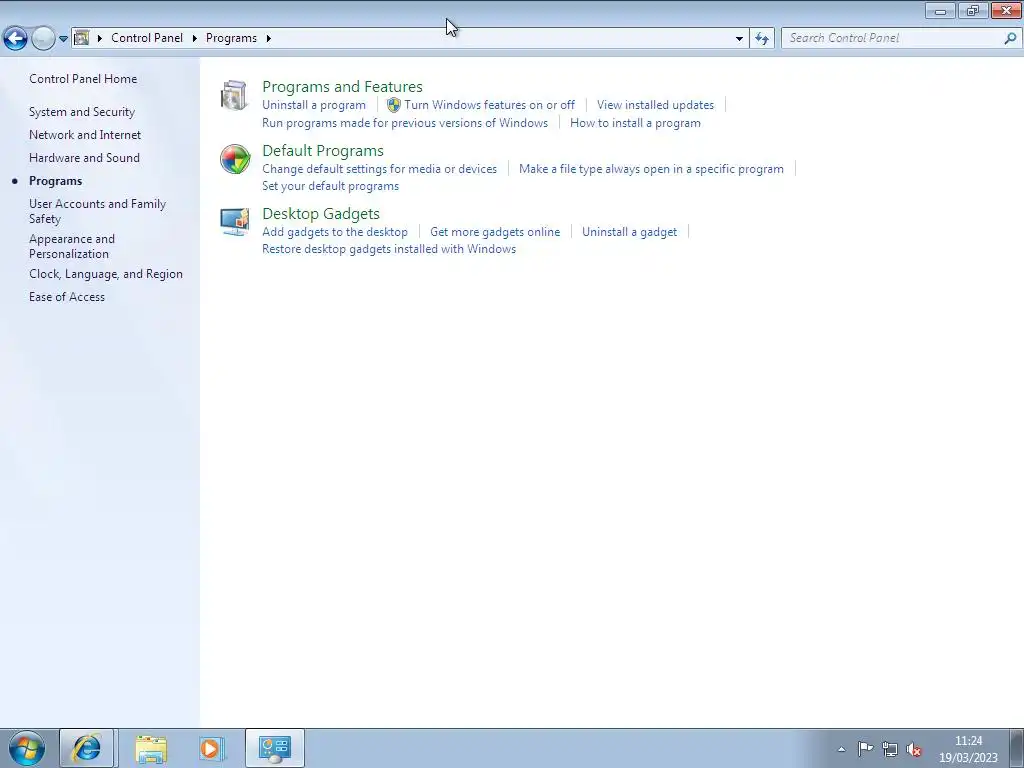This screenshot has height=768, width=1024.
Task: Open the Action Center flag icon
Action: click(865, 749)
